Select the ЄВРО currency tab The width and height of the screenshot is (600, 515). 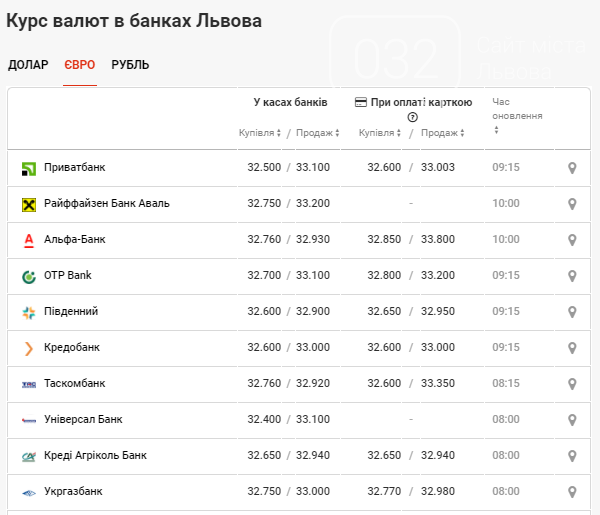(80, 65)
